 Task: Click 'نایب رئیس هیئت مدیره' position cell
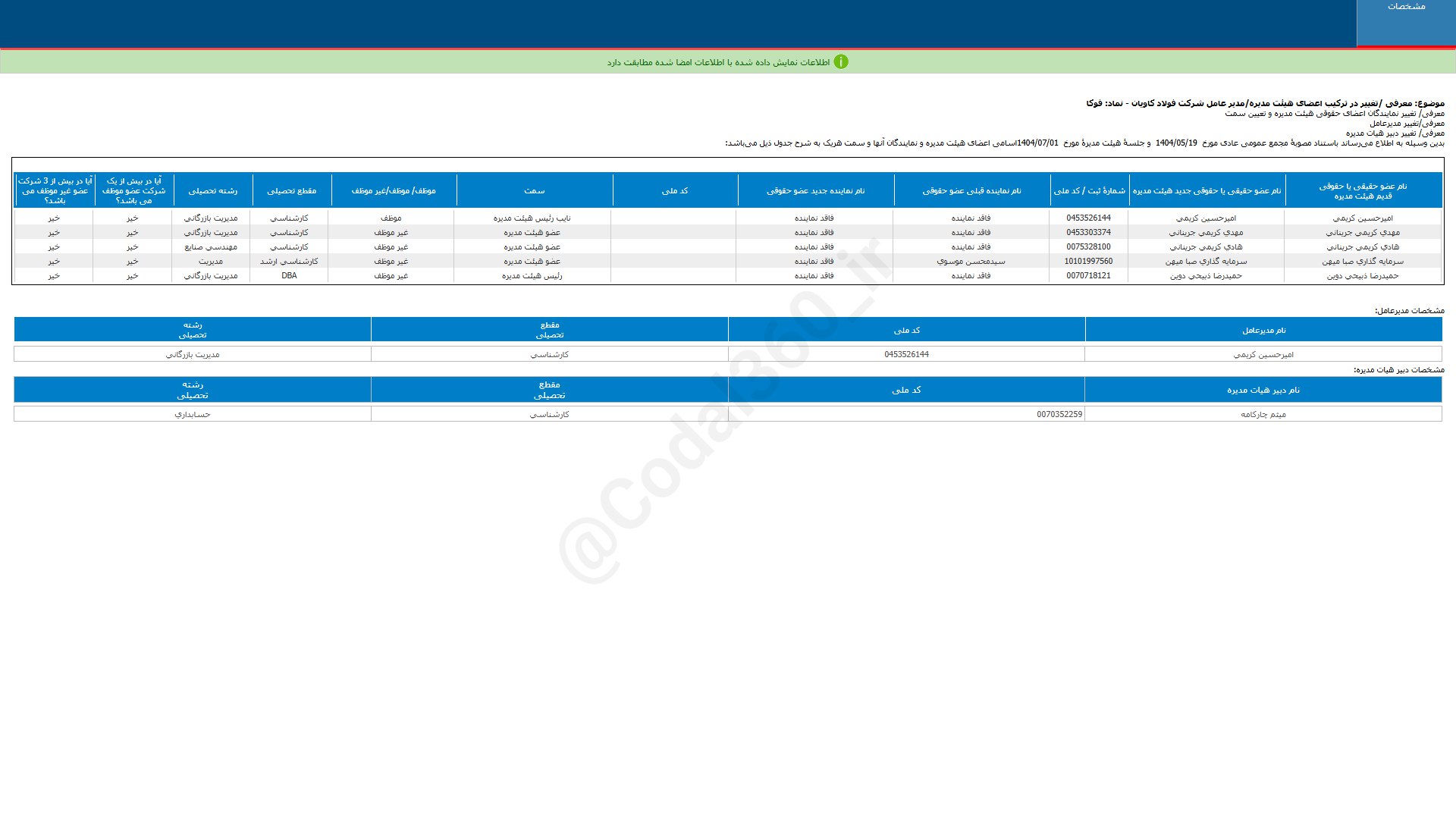(x=532, y=218)
